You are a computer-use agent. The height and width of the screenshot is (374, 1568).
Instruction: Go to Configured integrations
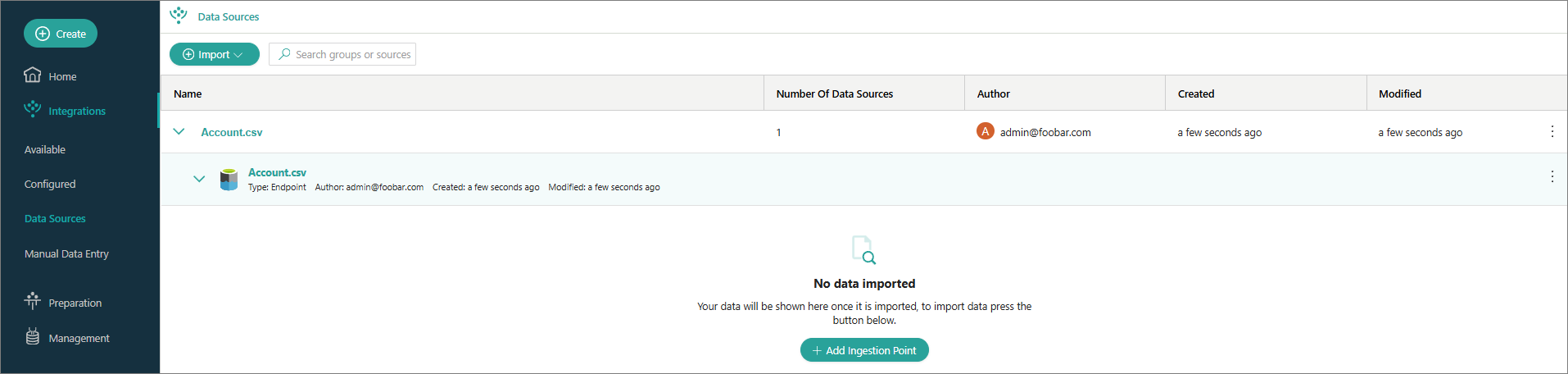50,184
